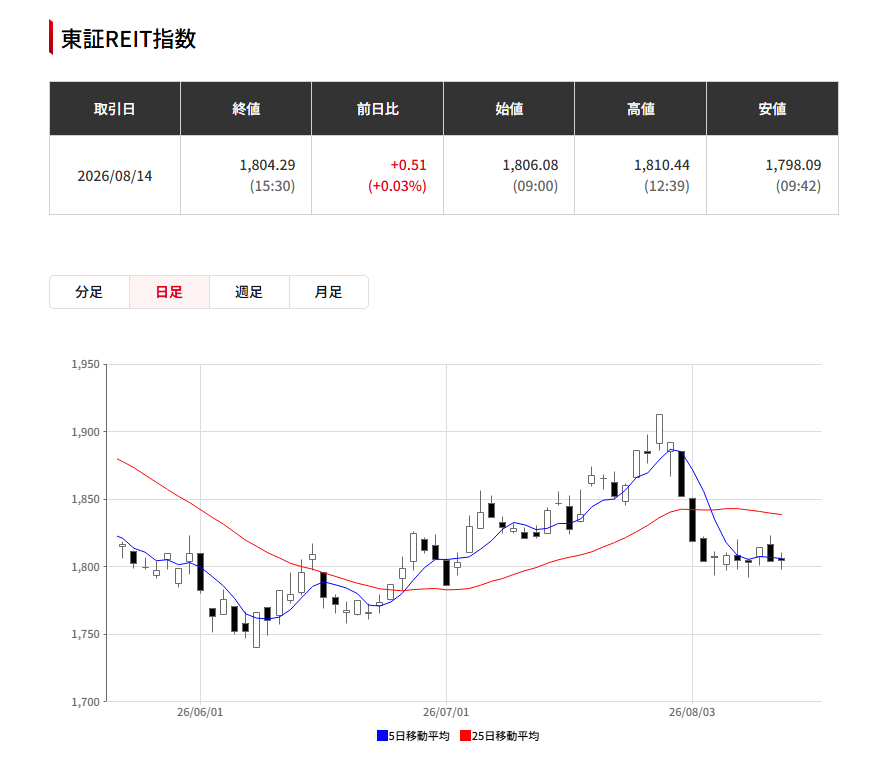Screen dimensions: 880x767
Task: Click the 26/07/01 x-axis date label
Action: coord(446,712)
